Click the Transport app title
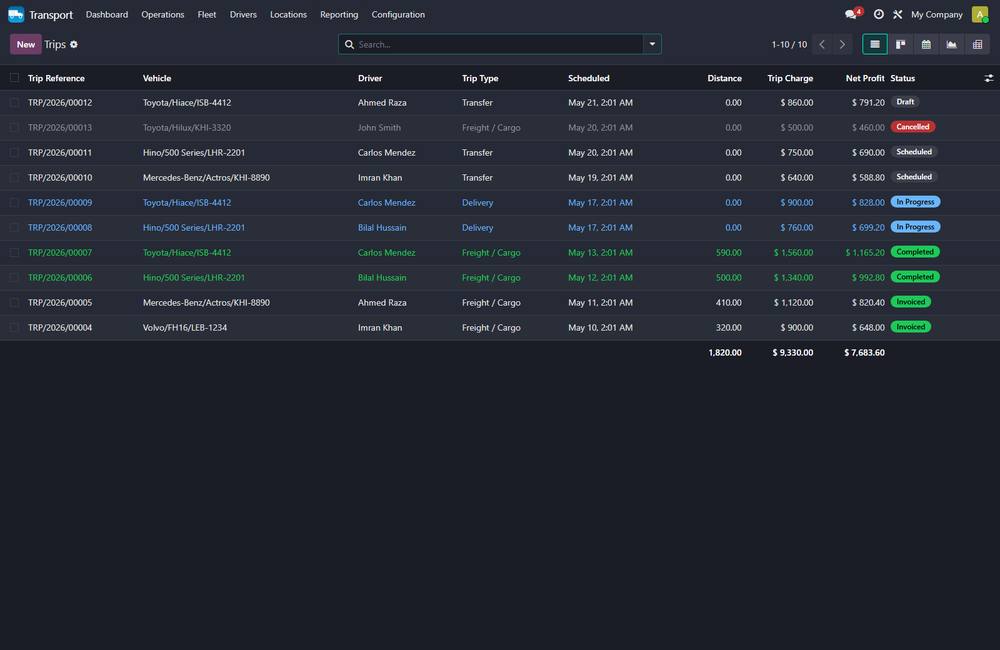Viewport: 1000px width, 650px height. 51,15
